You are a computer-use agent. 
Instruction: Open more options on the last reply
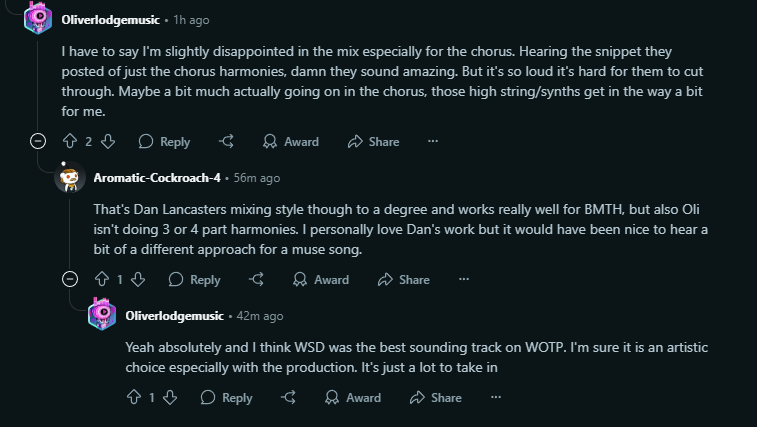pos(495,398)
